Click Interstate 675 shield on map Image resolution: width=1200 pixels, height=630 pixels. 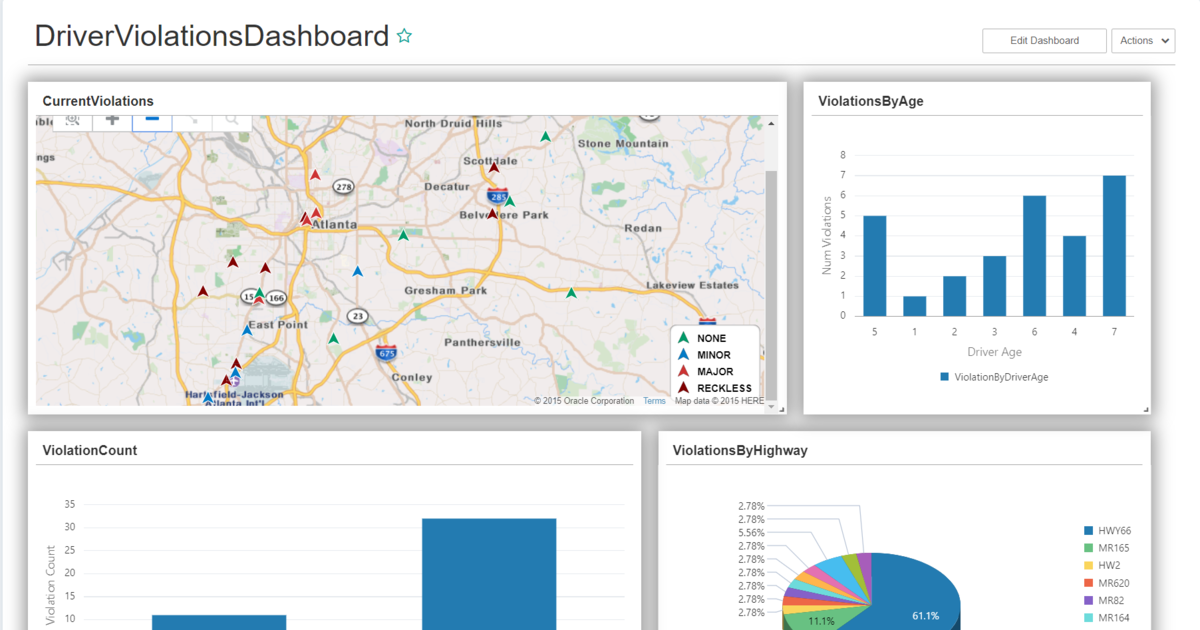tap(386, 352)
